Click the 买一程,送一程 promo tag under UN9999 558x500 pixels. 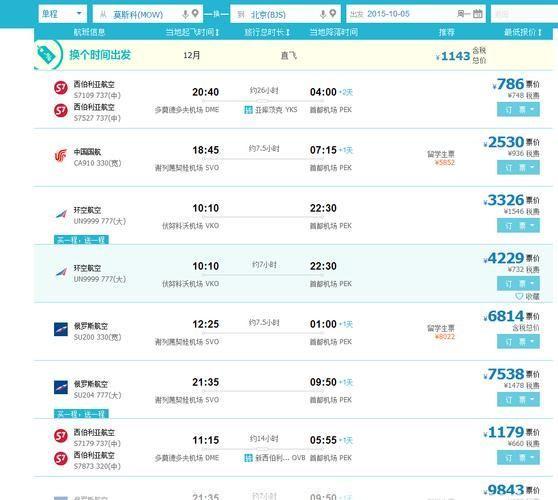[81, 240]
